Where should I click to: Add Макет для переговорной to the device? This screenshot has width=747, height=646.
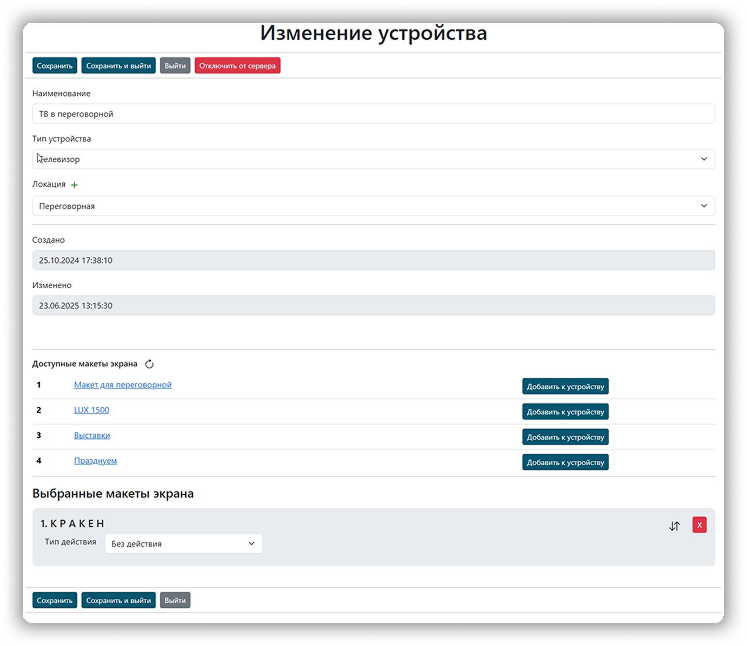(x=565, y=386)
